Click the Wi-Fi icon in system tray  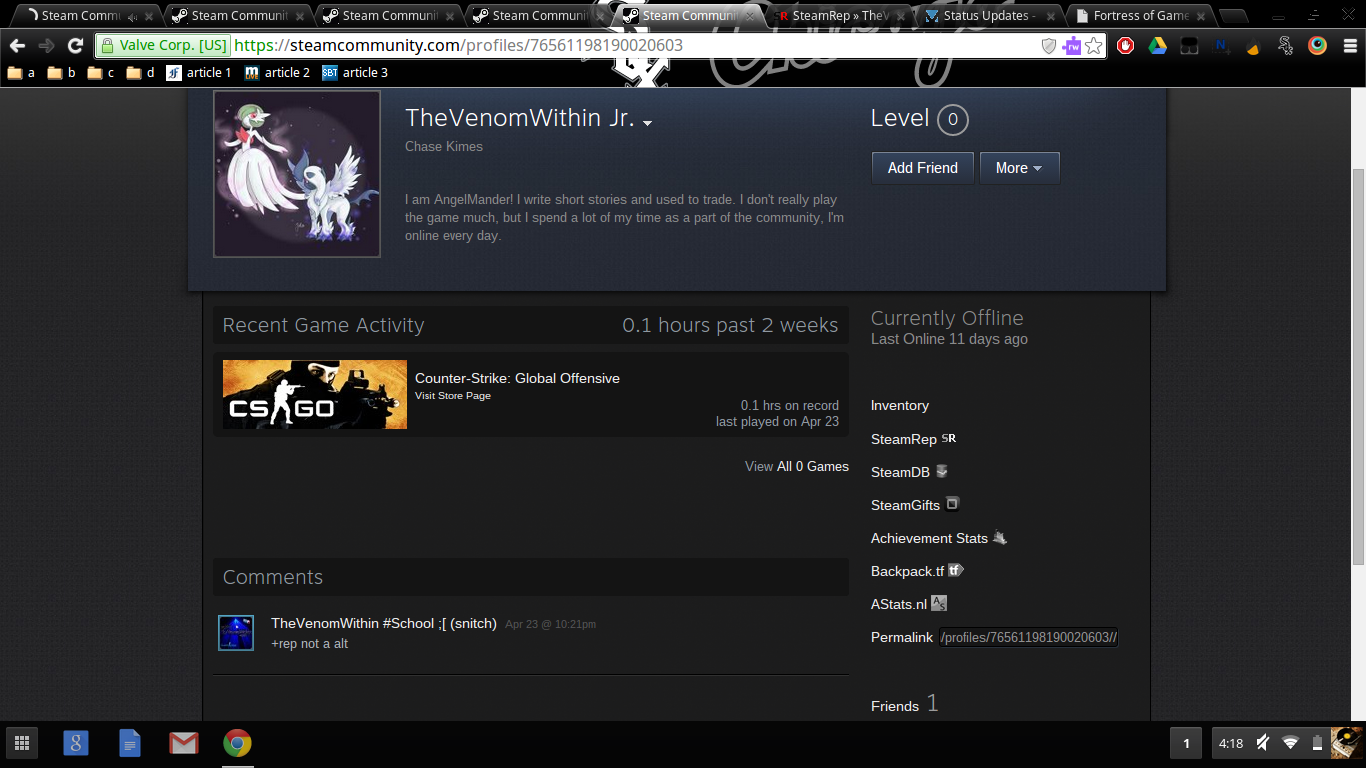pyautogui.click(x=1290, y=743)
